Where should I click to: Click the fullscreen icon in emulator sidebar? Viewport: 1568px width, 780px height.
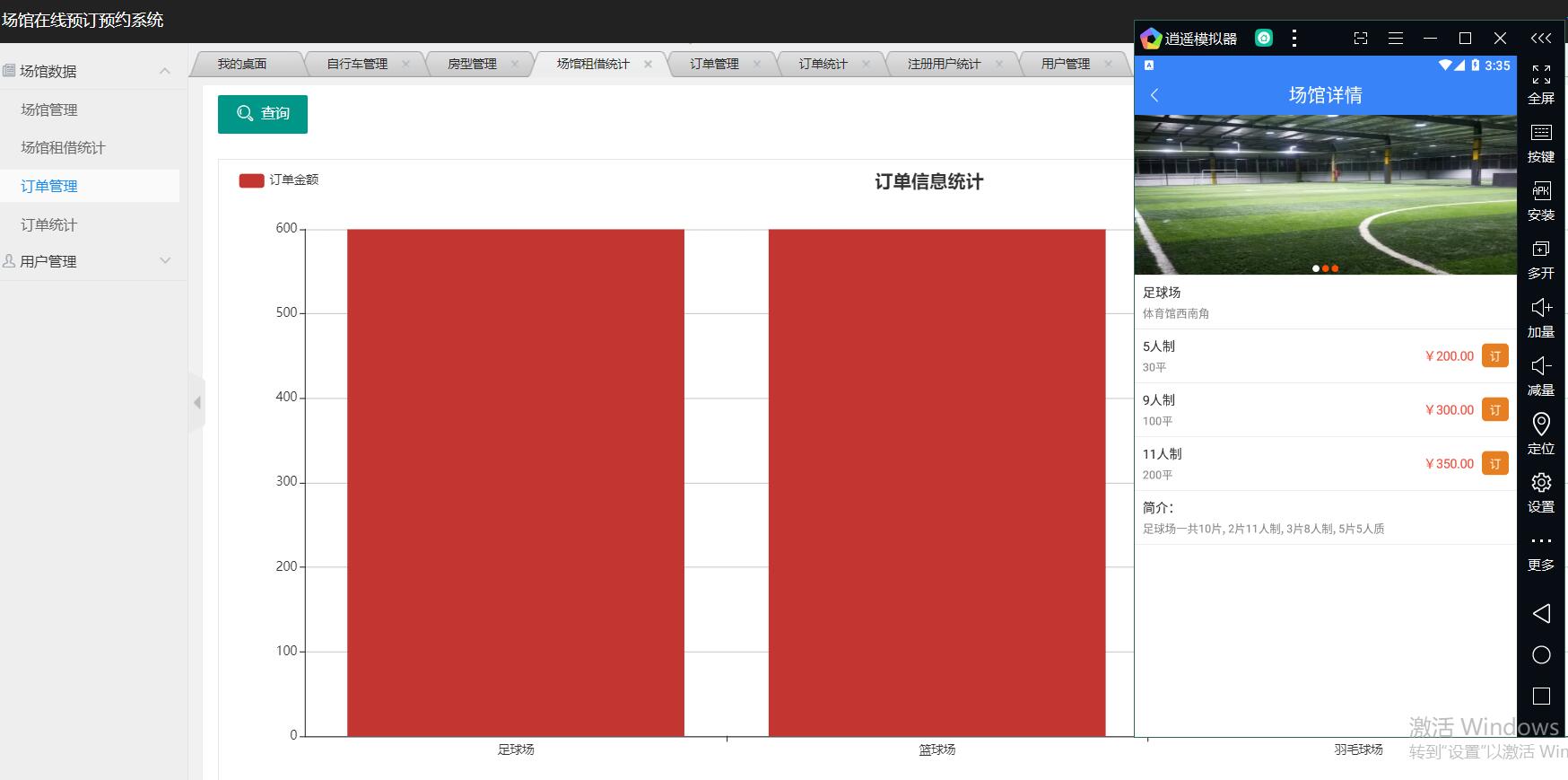pyautogui.click(x=1540, y=75)
